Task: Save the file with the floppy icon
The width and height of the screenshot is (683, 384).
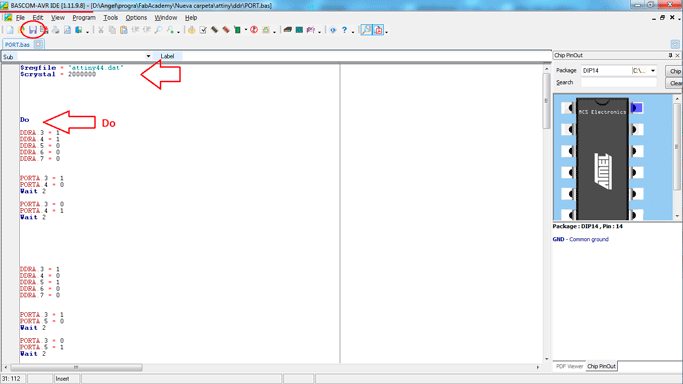Action: coord(33,30)
